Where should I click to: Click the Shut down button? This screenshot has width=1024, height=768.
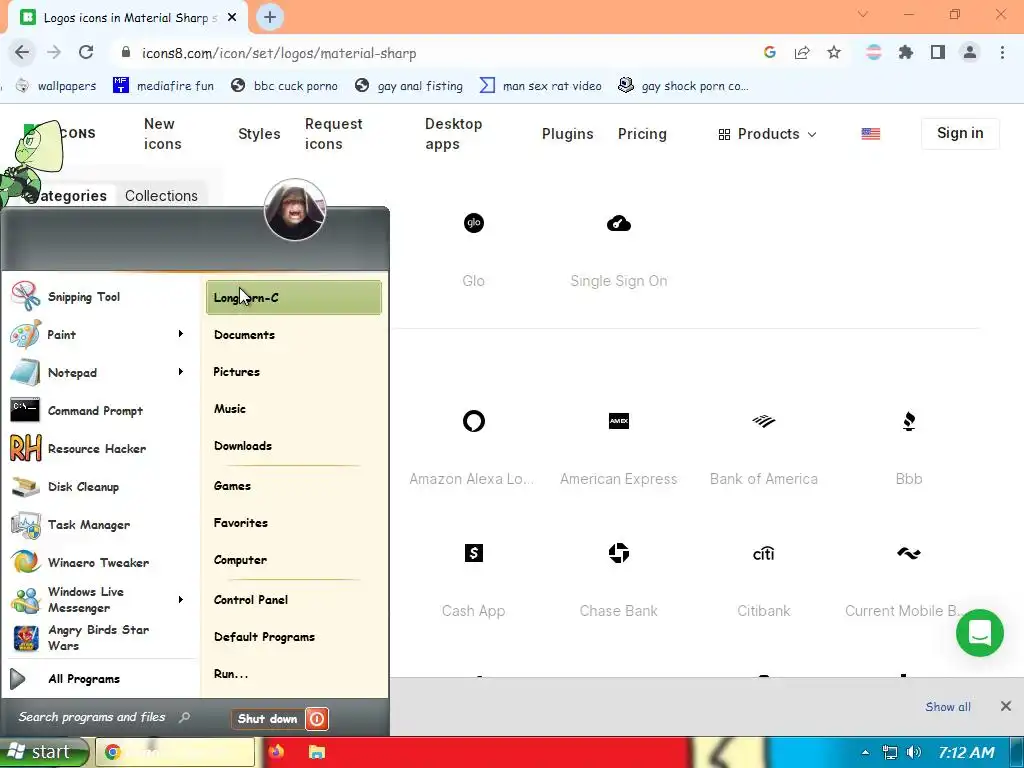[x=268, y=719]
